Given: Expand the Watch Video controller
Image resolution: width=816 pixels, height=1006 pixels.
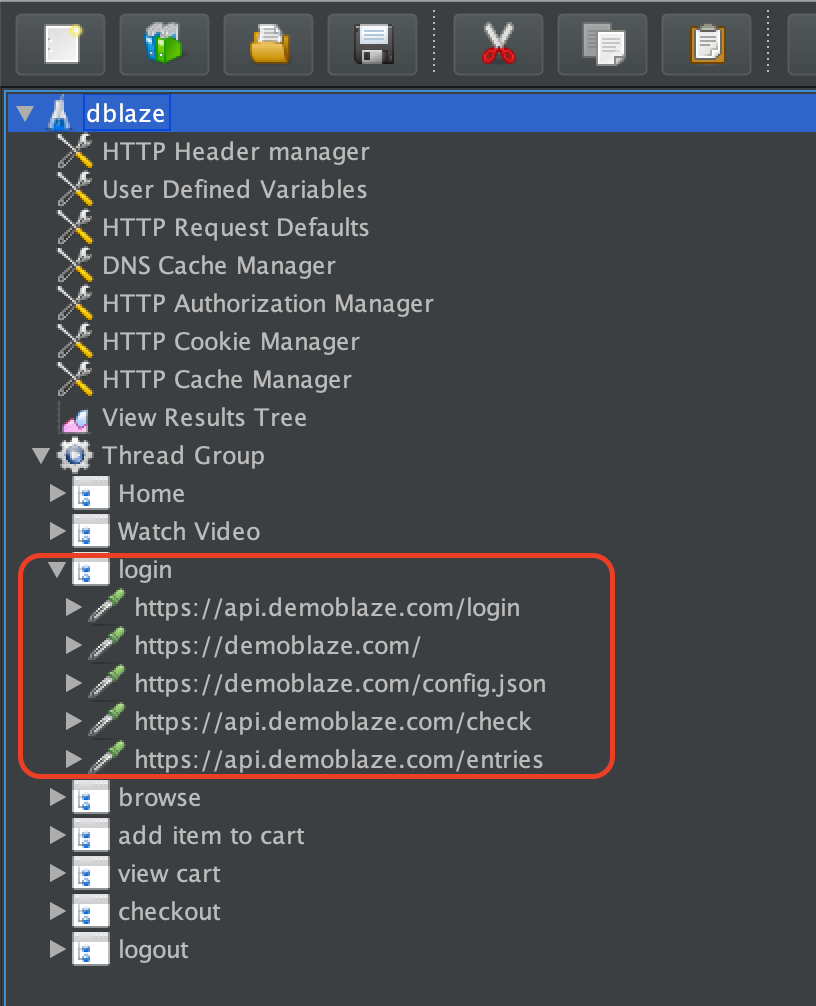Looking at the screenshot, I should (58, 531).
